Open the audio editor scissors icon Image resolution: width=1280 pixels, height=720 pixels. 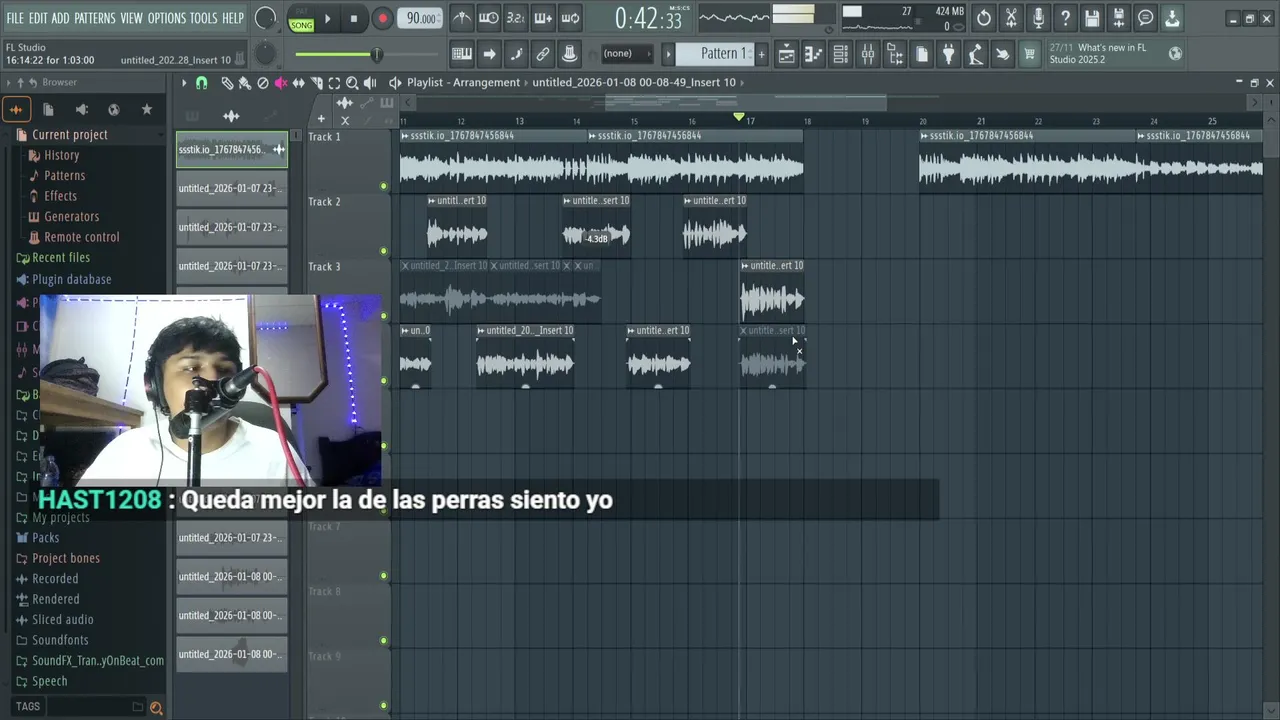pos(1011,18)
